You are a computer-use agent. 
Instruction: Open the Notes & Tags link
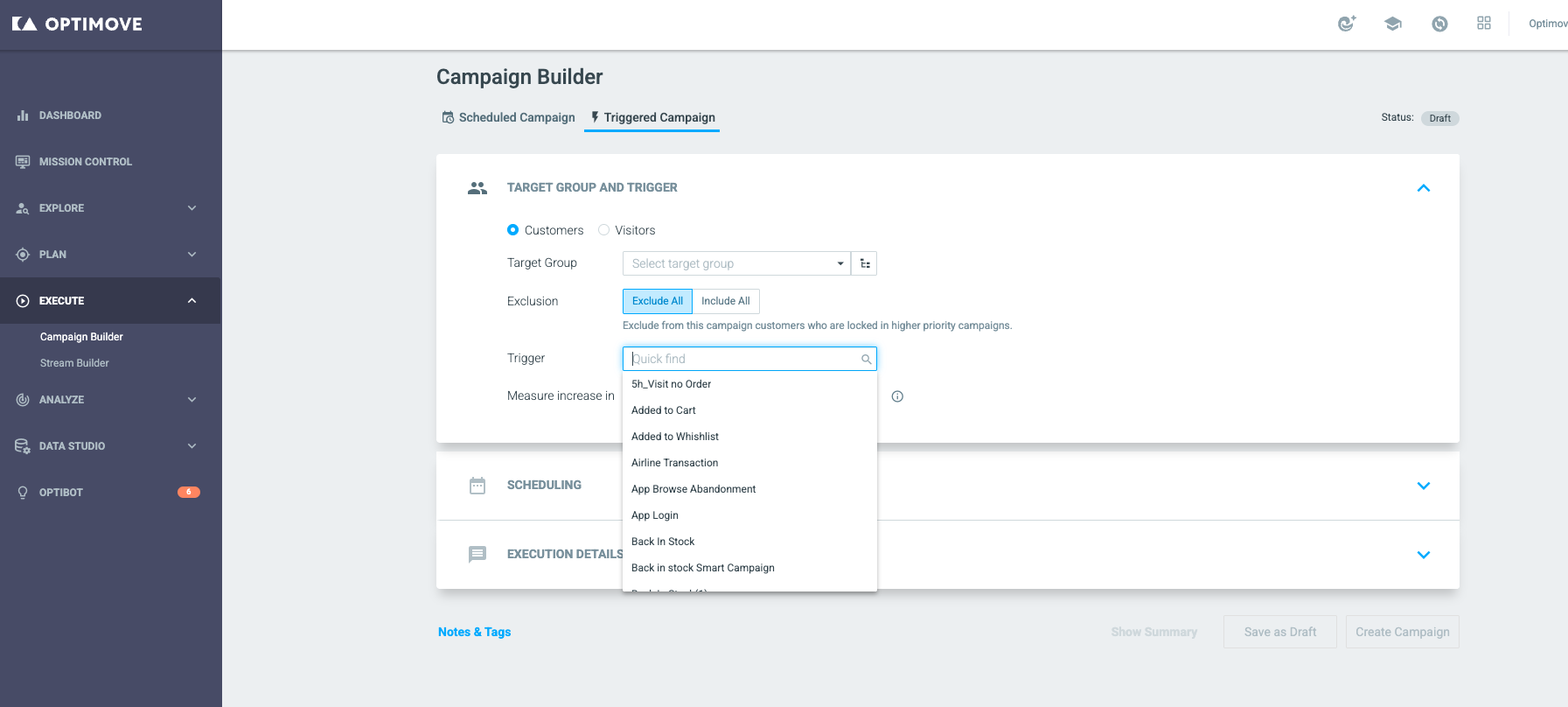pyautogui.click(x=474, y=632)
